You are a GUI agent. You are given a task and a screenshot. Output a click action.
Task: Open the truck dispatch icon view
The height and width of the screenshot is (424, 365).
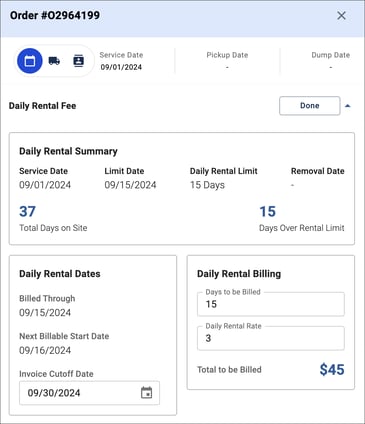click(54, 61)
